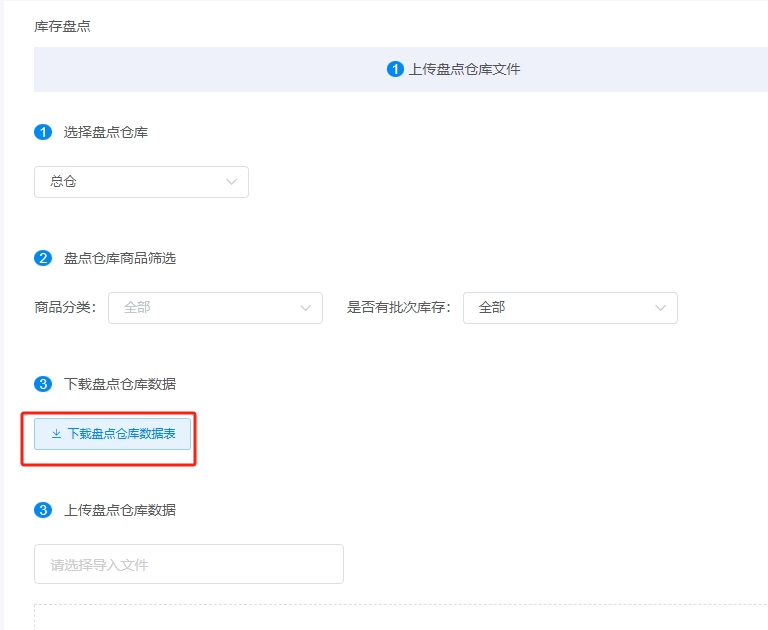The width and height of the screenshot is (768, 630).
Task: Click the download arrow icon in the button
Action: (56, 434)
